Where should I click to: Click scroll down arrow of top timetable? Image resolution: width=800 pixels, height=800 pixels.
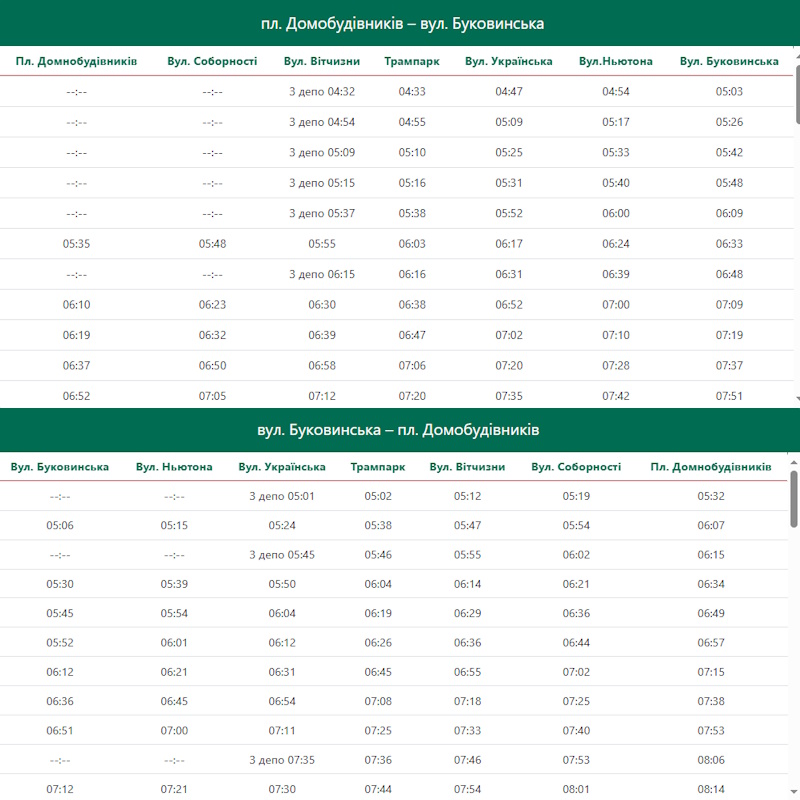(x=796, y=399)
